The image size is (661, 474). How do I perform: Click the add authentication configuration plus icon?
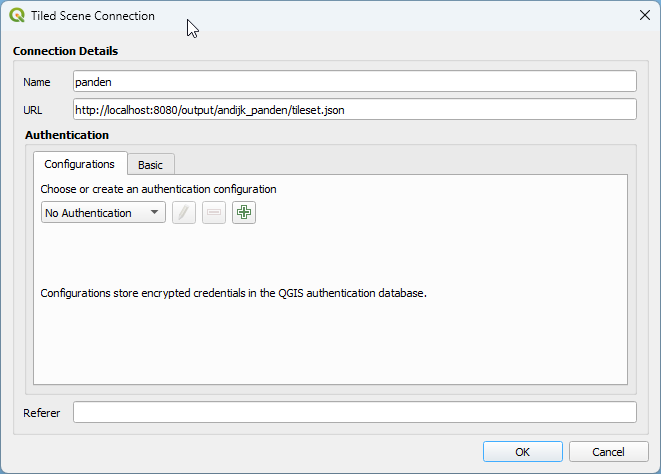[244, 212]
